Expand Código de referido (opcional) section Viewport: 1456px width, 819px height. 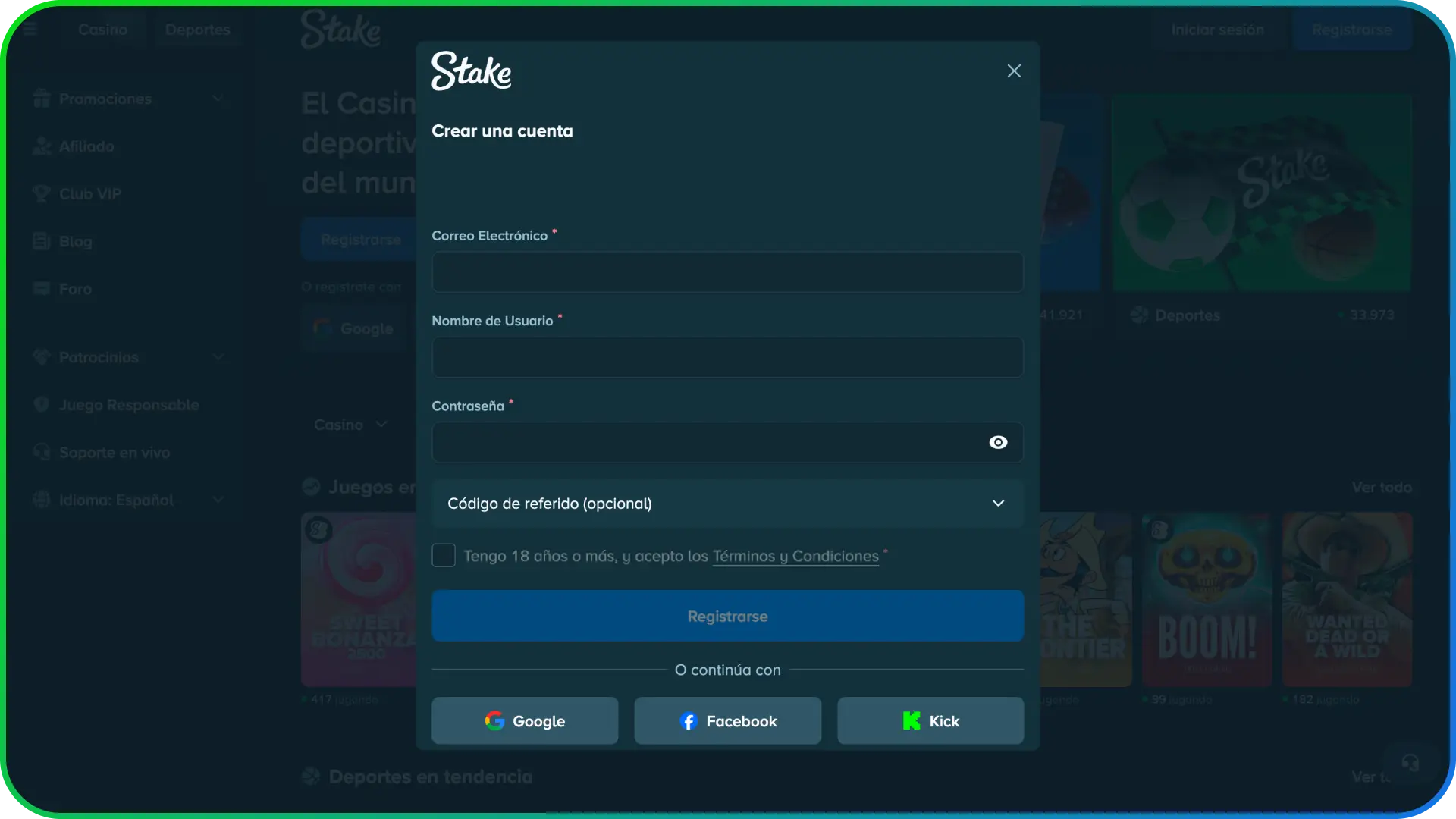tap(727, 504)
